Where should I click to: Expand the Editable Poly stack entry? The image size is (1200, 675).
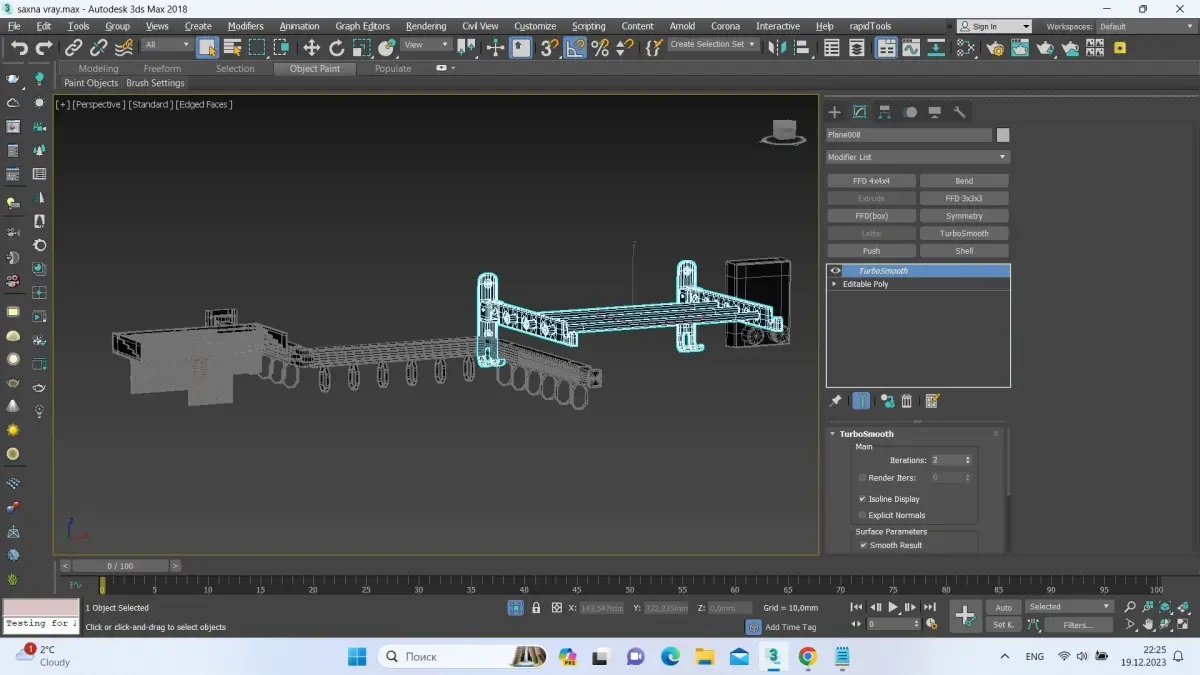pos(834,284)
